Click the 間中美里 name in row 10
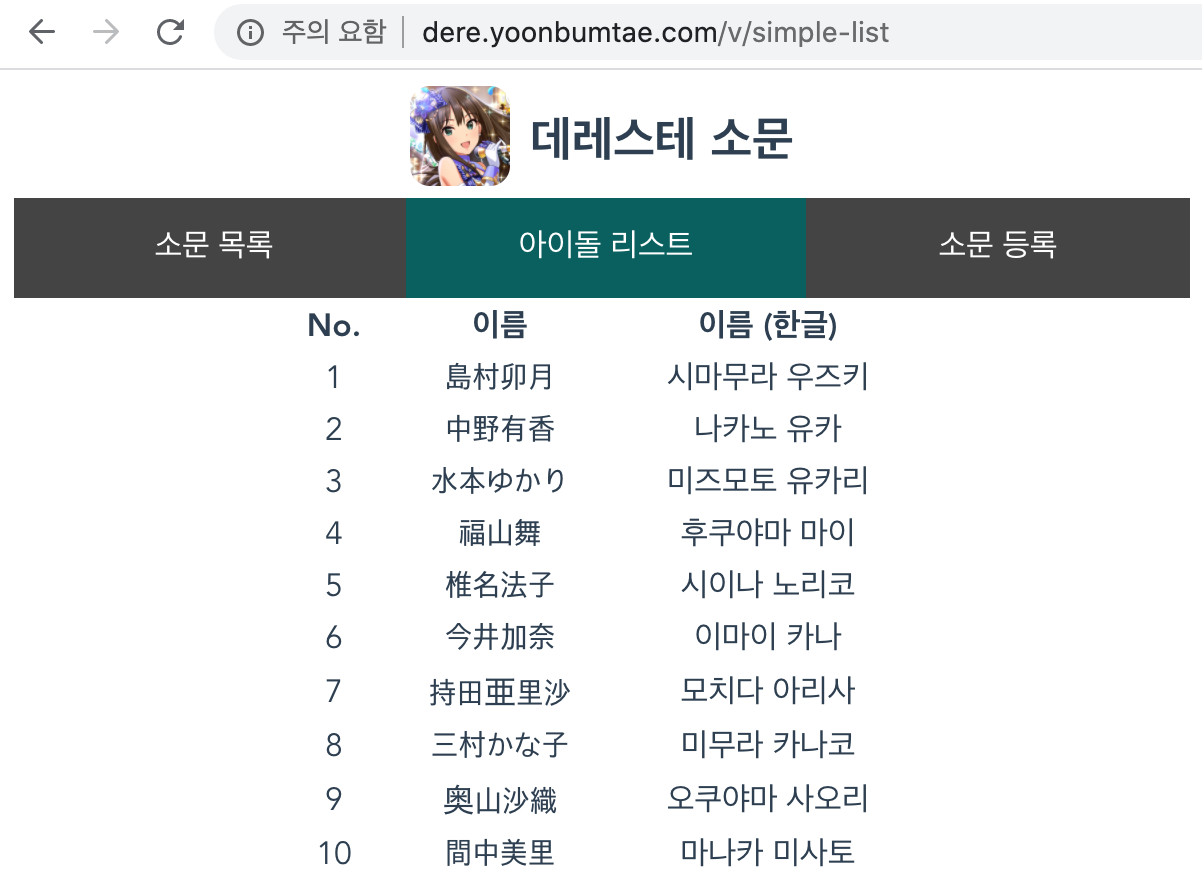Image resolution: width=1202 pixels, height=888 pixels. [499, 853]
